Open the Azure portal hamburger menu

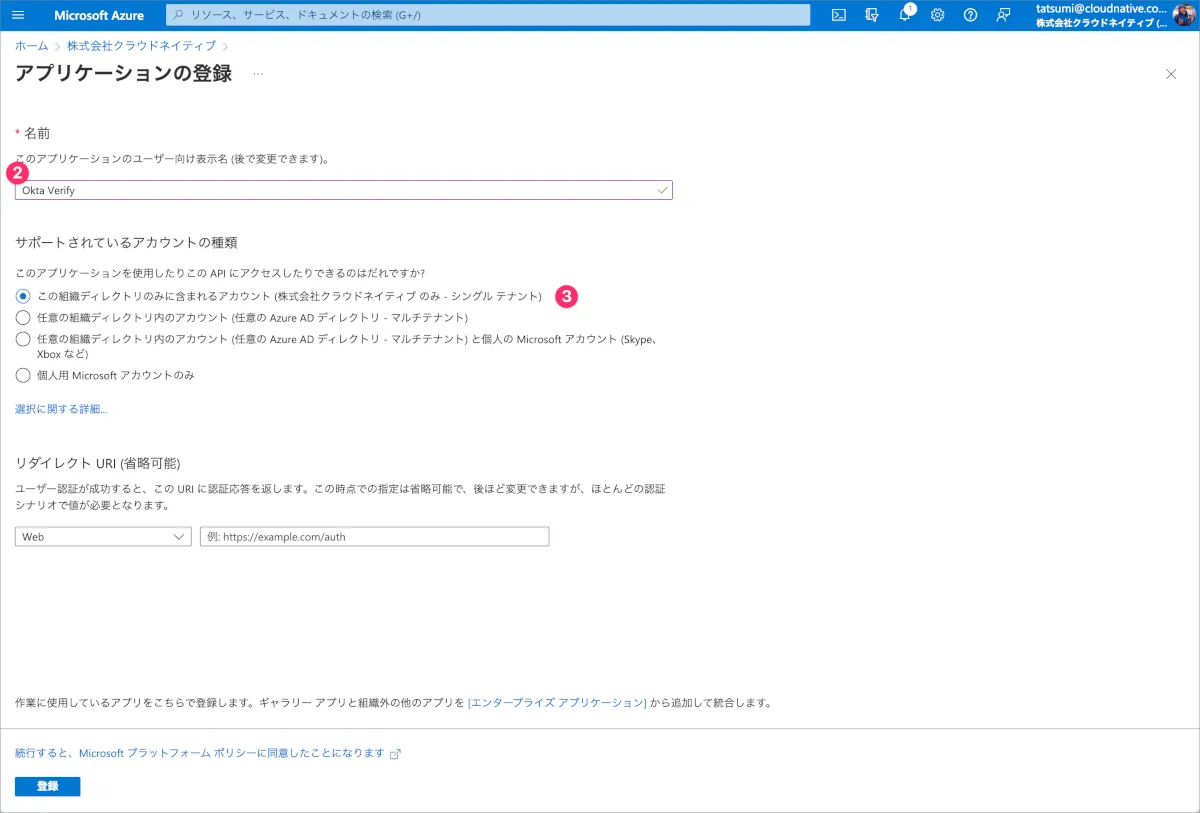point(17,15)
